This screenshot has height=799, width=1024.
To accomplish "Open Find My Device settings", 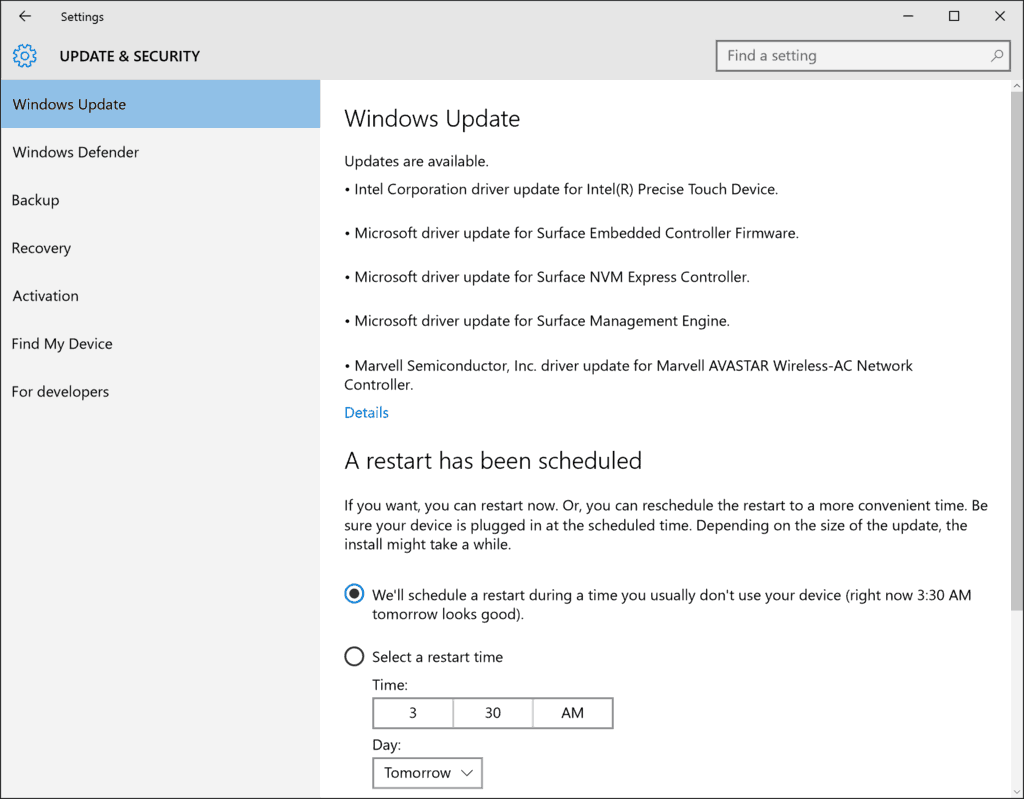I will pyautogui.click(x=62, y=344).
